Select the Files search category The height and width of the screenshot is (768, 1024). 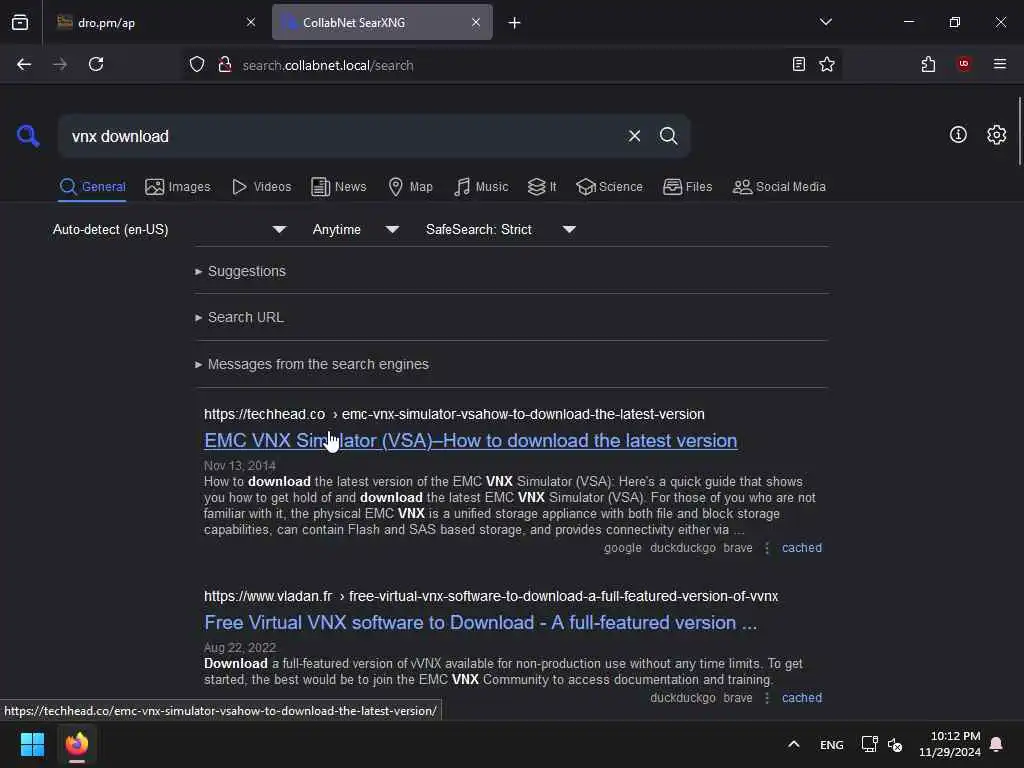(687, 187)
